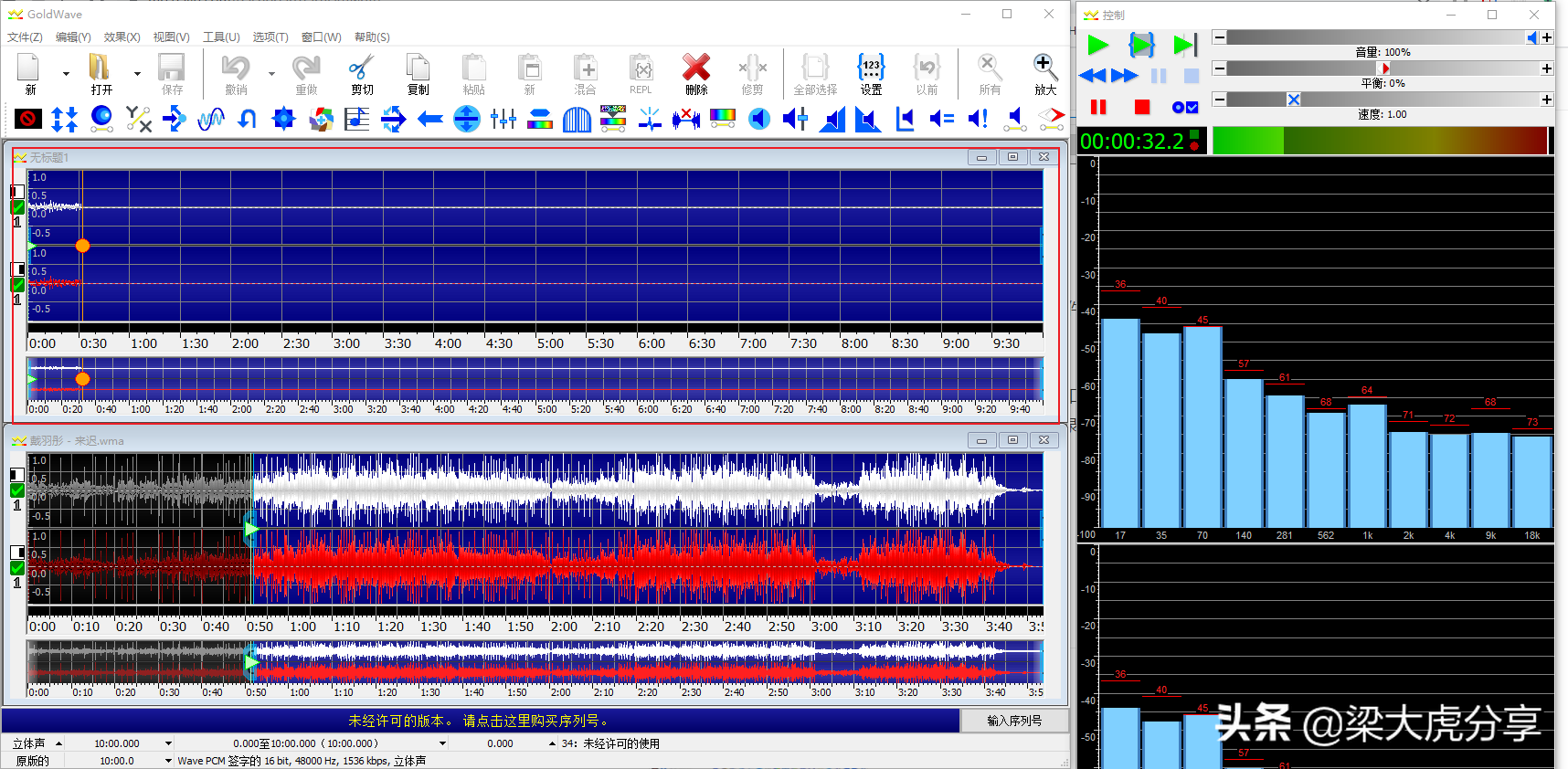Open the selection range 0.000至10:00.000 dropdown
The width and height of the screenshot is (1568, 769).
click(443, 743)
